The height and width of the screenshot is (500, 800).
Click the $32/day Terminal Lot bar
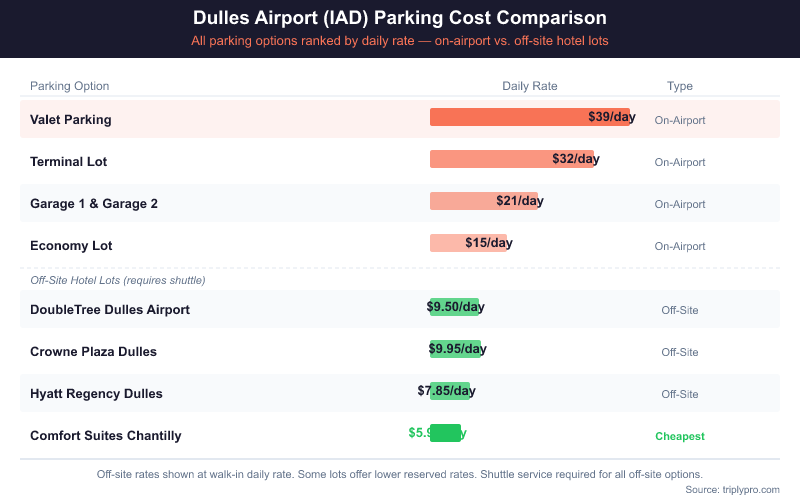click(511, 159)
